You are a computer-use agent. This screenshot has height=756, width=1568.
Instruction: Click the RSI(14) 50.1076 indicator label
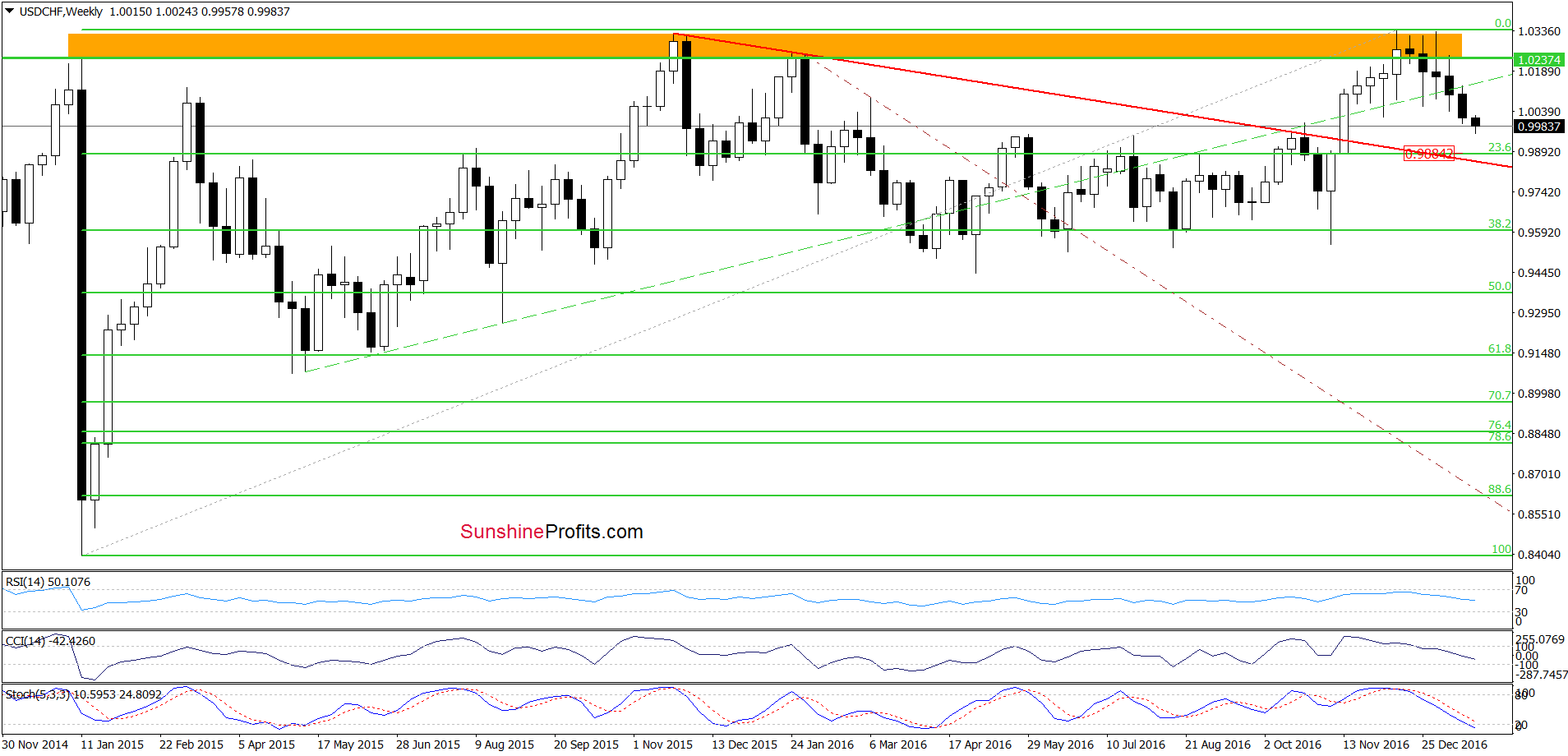click(48, 582)
